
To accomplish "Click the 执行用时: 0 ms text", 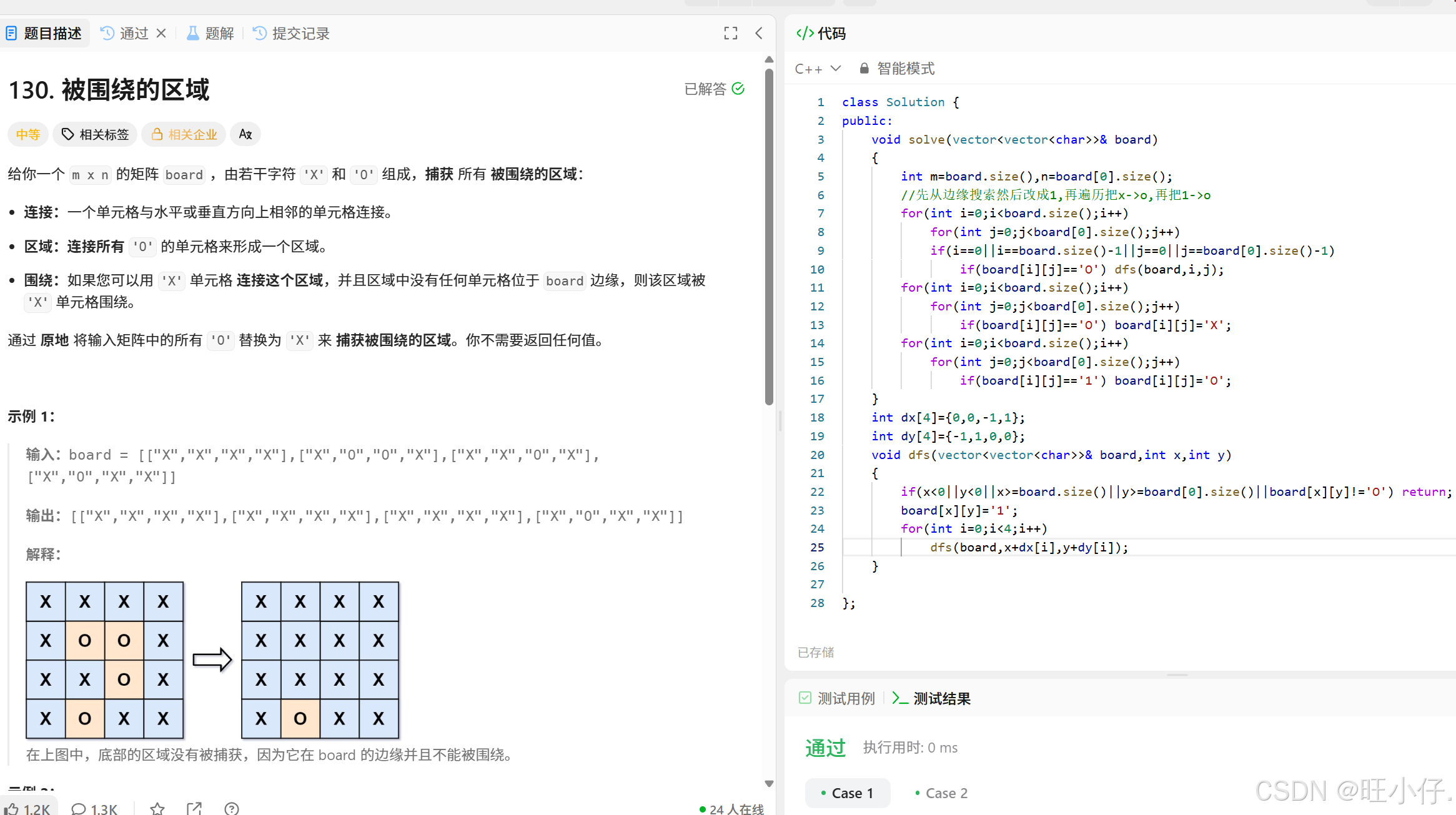I will (x=910, y=748).
